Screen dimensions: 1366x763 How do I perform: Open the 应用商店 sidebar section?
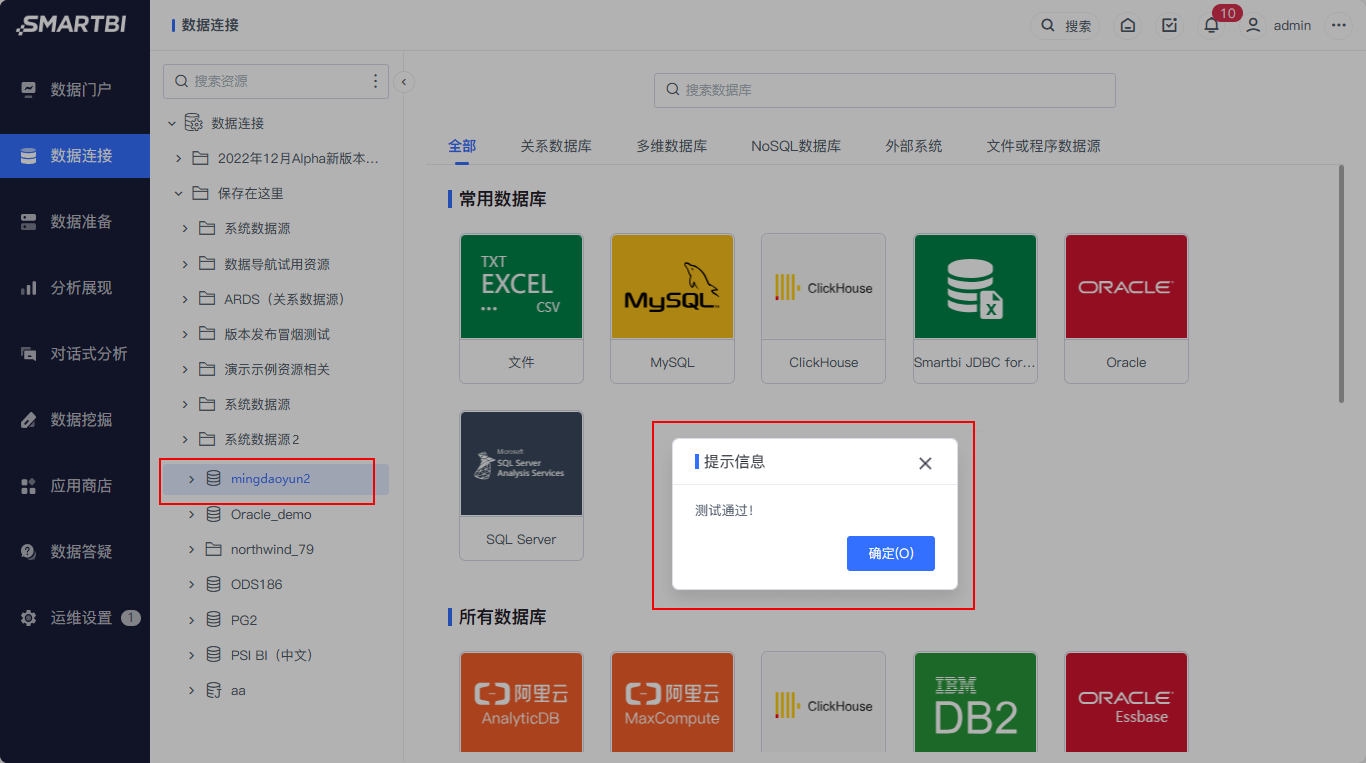coord(75,485)
